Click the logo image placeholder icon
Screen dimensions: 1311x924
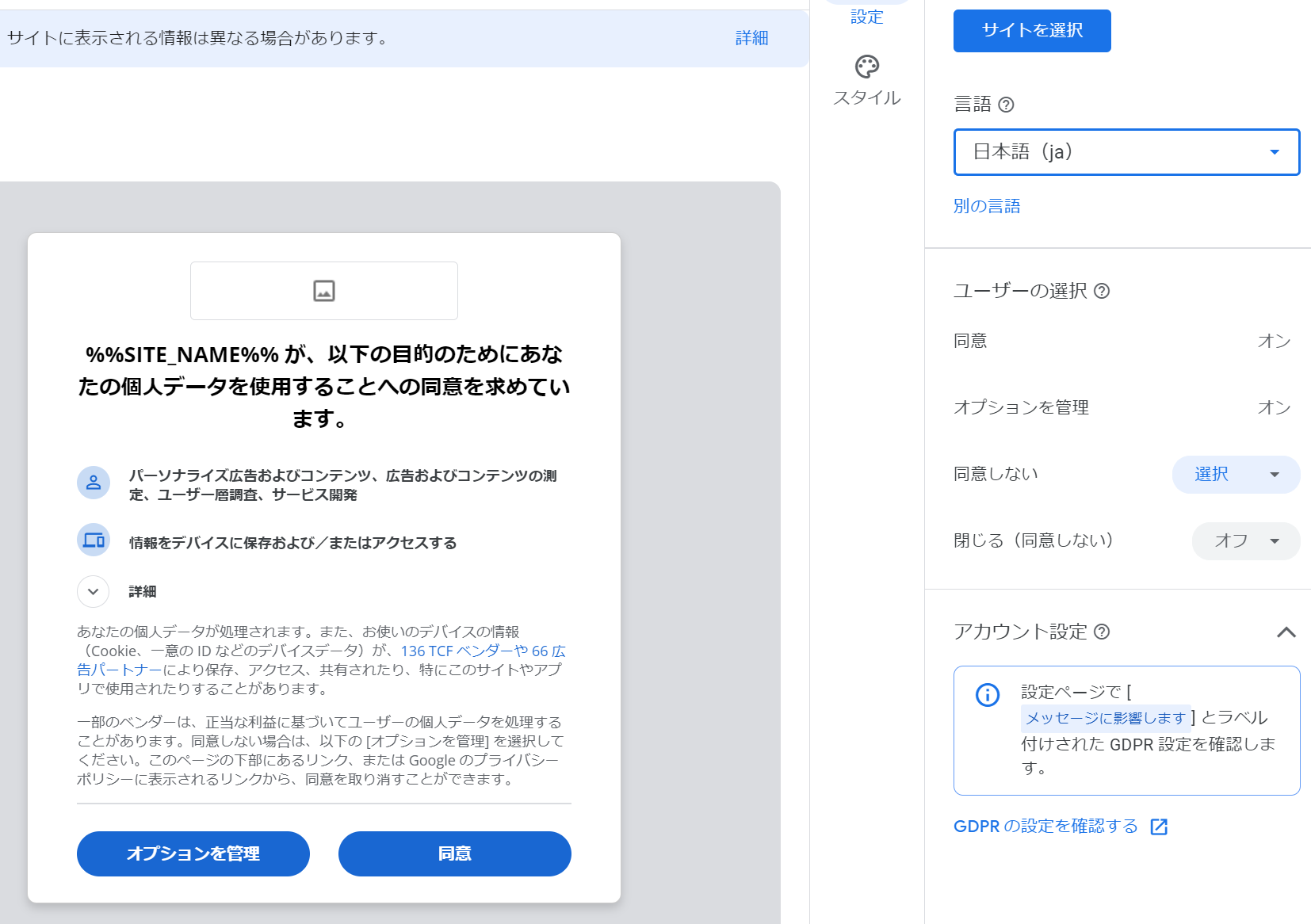point(324,291)
